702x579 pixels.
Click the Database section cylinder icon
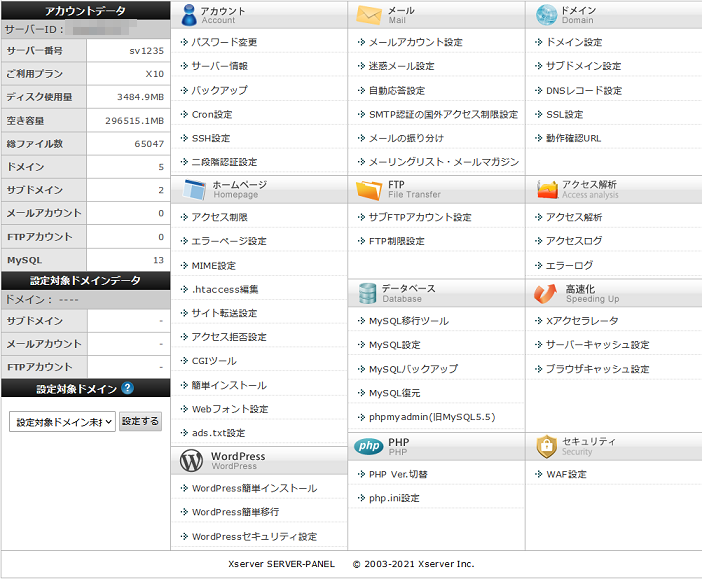coord(368,293)
